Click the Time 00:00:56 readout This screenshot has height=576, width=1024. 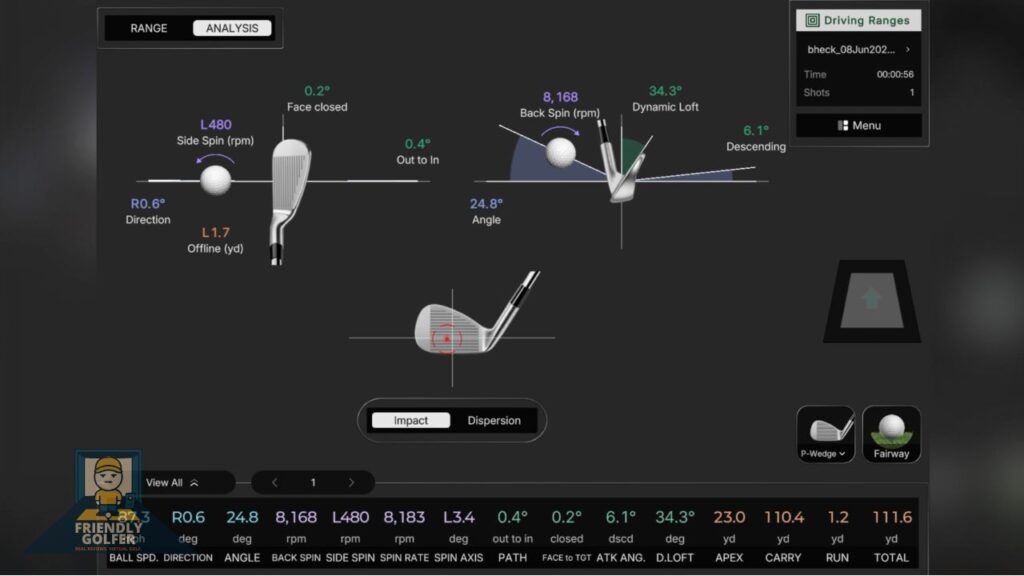[859, 74]
